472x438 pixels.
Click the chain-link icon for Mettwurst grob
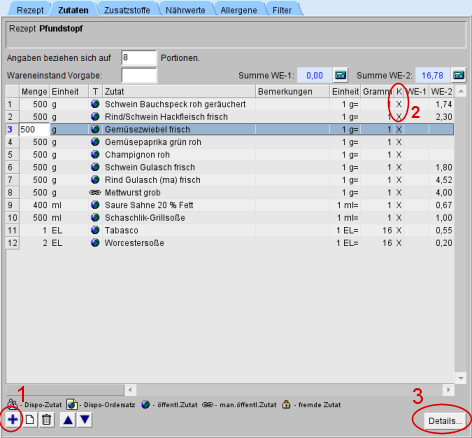[x=95, y=192]
